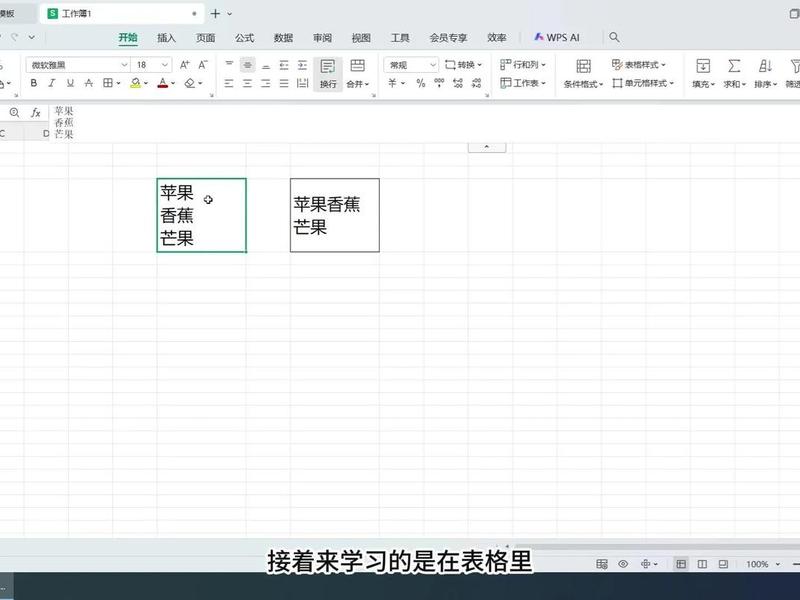Align text to bottom of cell
This screenshot has width=800, height=600.
coord(266,65)
